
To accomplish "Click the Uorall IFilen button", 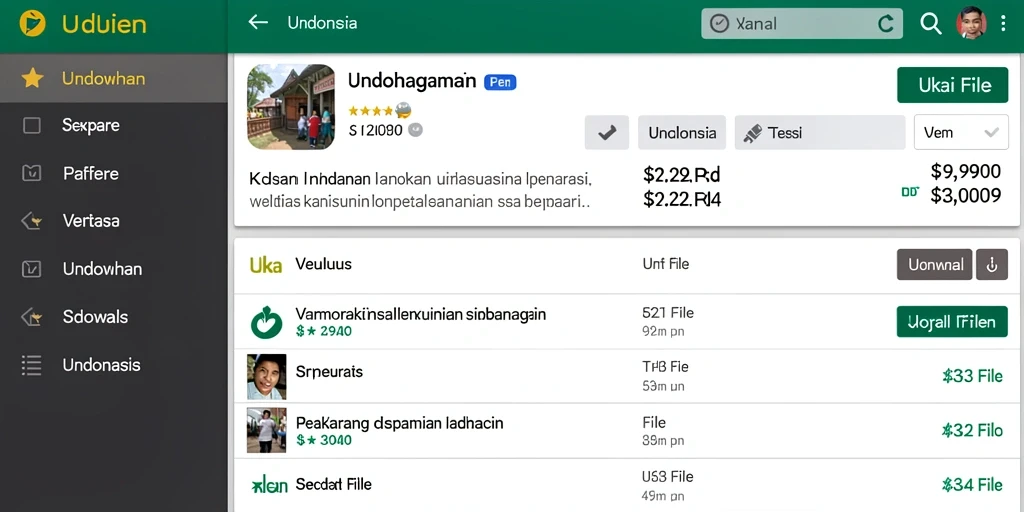I will pos(952,321).
